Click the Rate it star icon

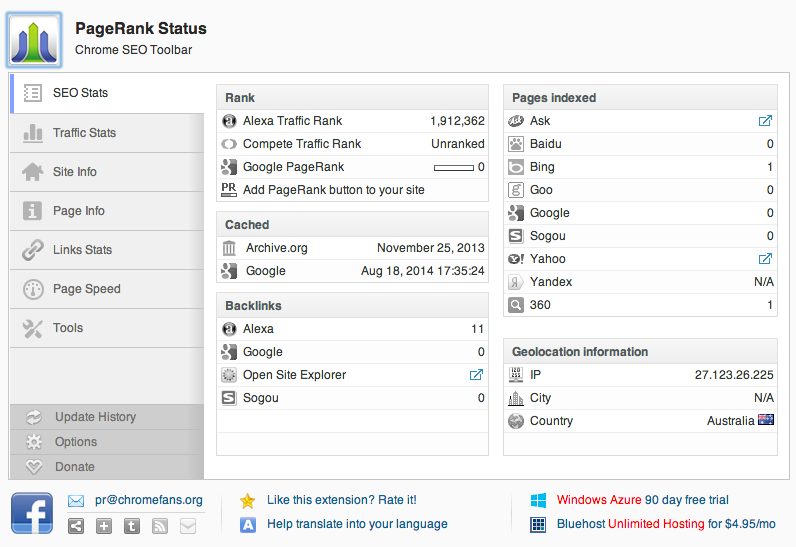click(247, 501)
